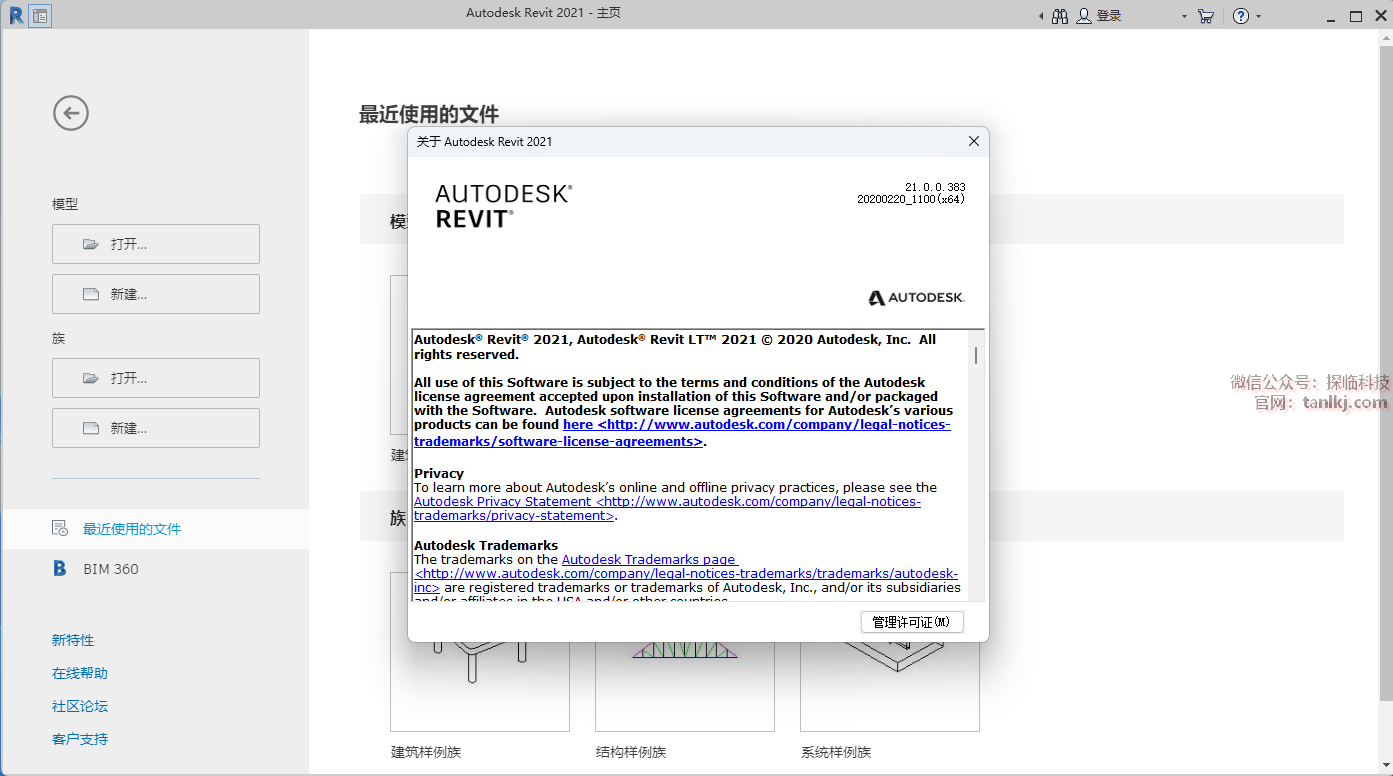Open the 新特性 link
Viewport: 1393px width, 776px height.
[73, 640]
